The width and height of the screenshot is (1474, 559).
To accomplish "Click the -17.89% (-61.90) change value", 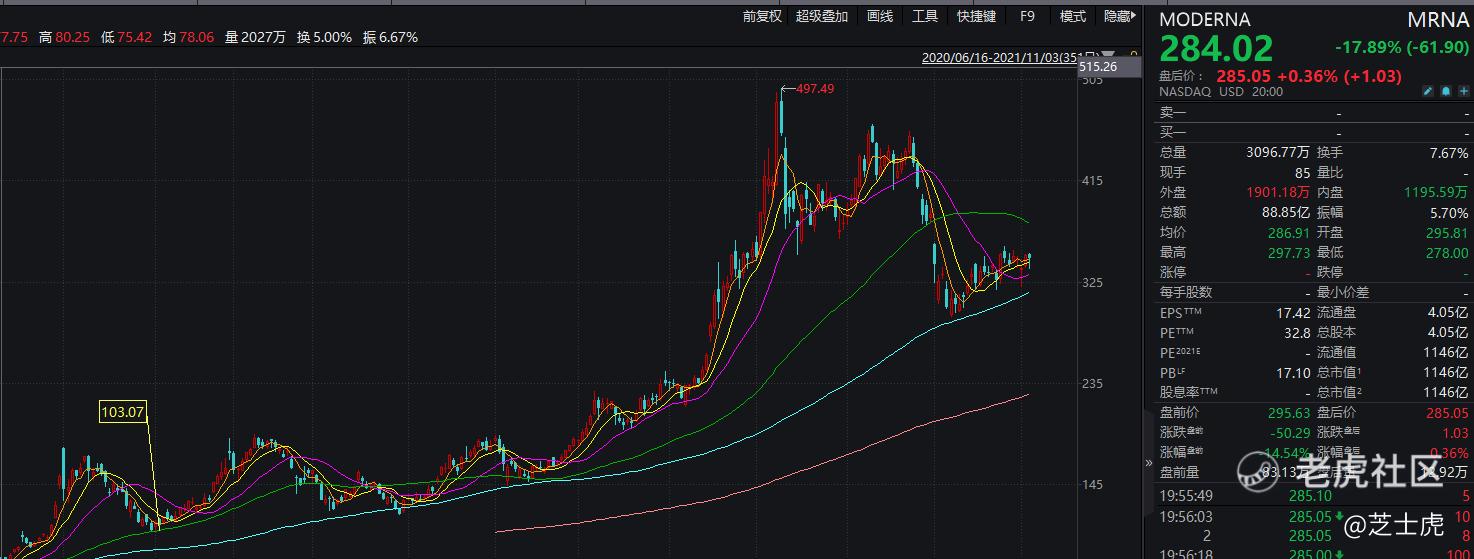I will click(1402, 48).
